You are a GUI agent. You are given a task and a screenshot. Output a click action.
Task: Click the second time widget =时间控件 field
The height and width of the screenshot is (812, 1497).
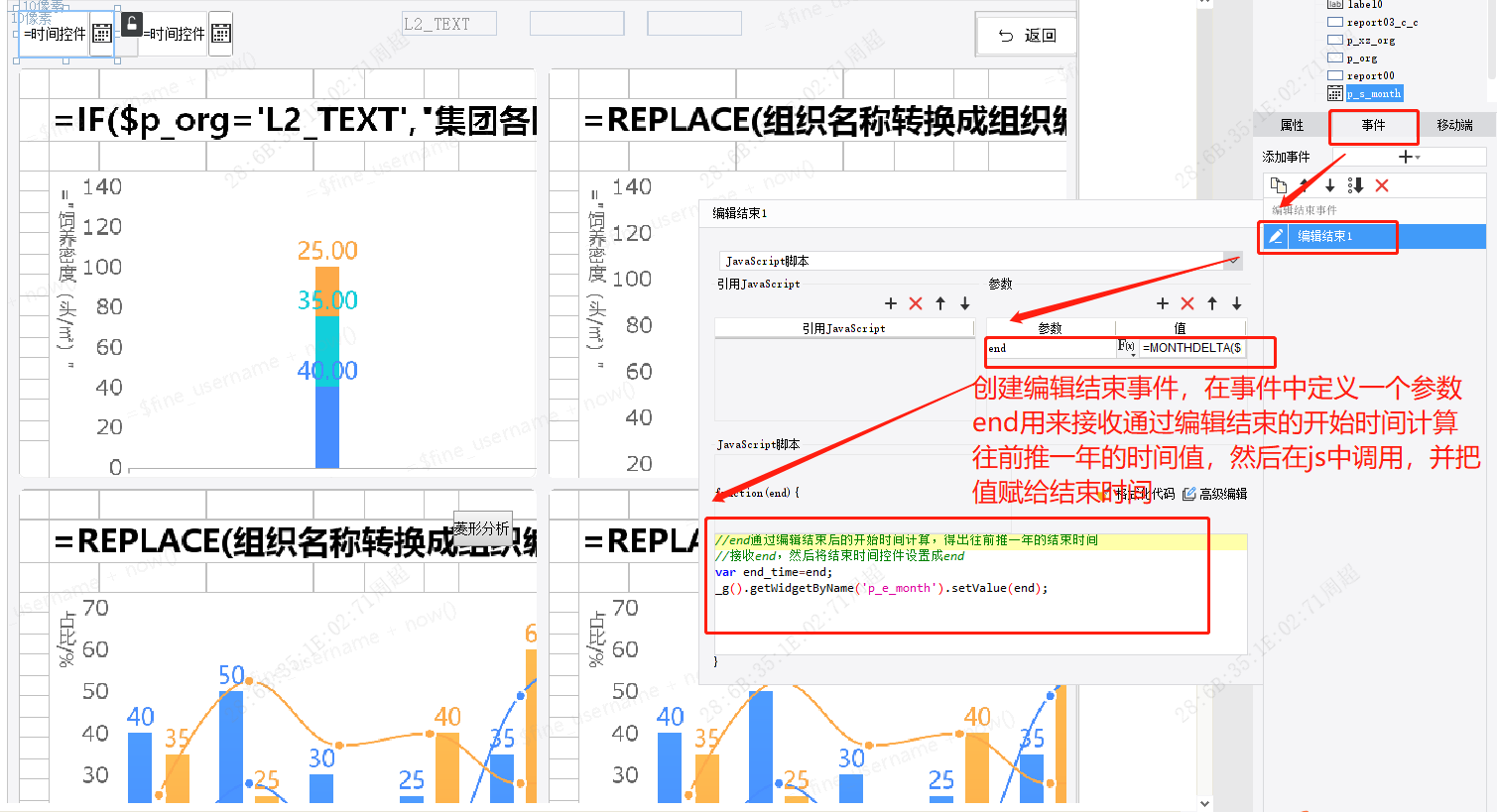coord(175,34)
